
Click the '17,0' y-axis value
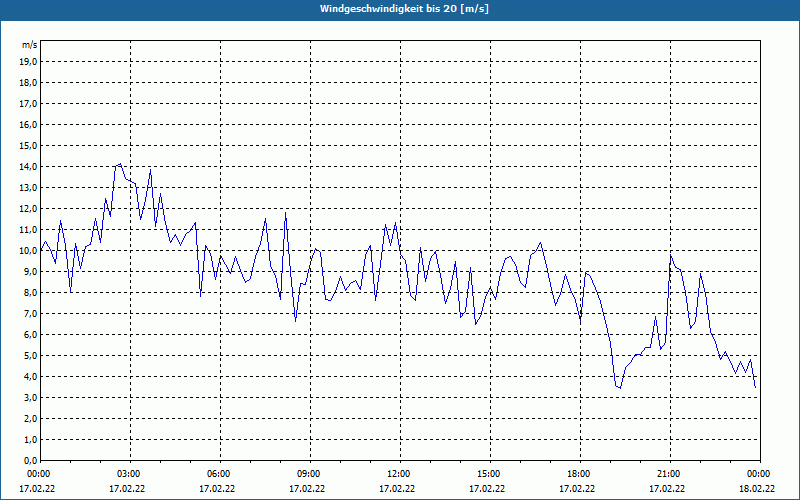[29, 104]
